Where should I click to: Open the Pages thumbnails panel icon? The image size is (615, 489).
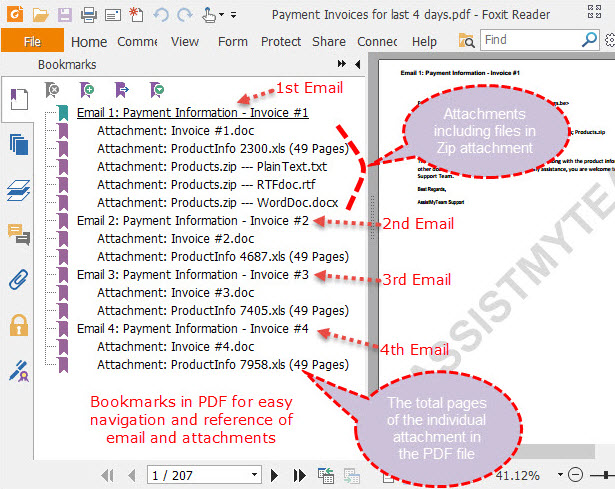19,144
